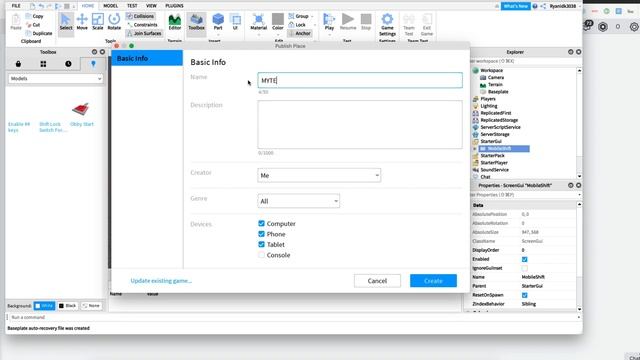Screen dimensions: 640x360
Task: Click the Stop playback button
Action: 366,22
